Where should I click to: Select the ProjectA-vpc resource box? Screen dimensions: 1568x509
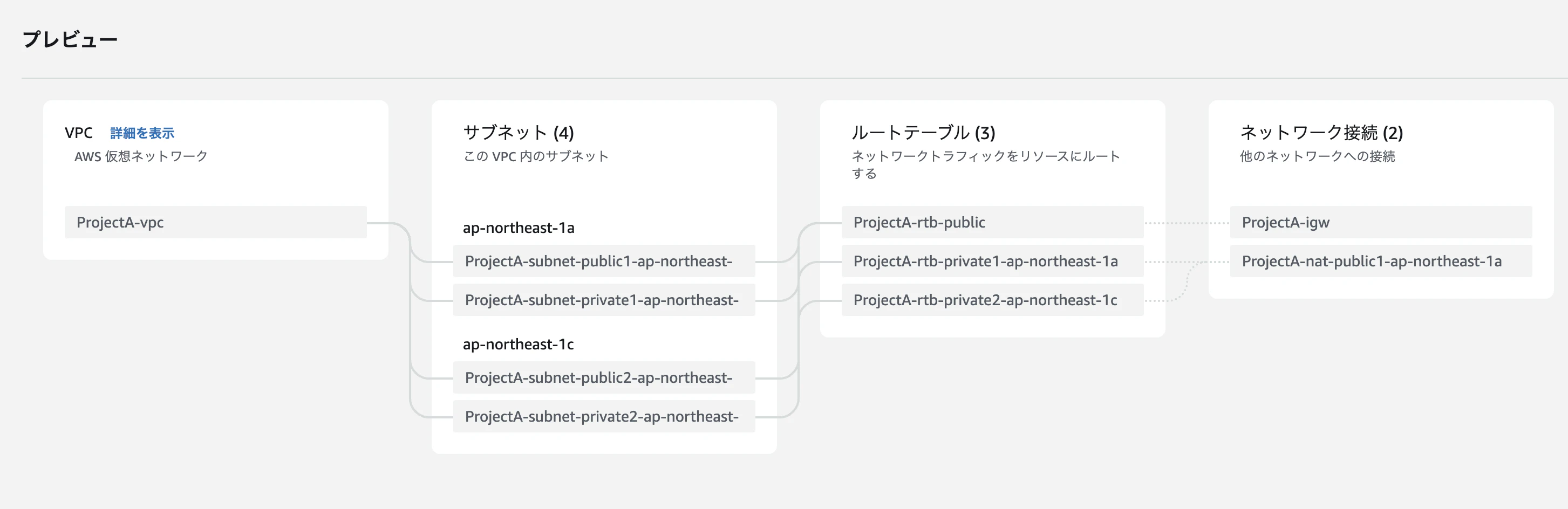point(215,223)
